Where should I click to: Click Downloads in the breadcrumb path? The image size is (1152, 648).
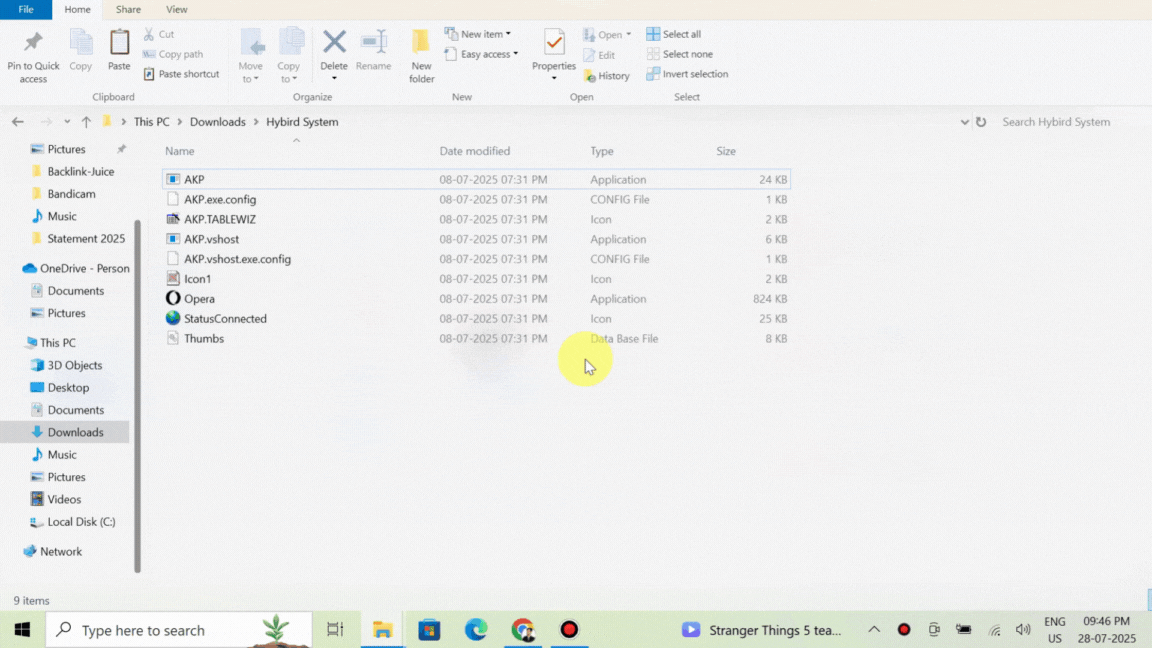(x=217, y=122)
